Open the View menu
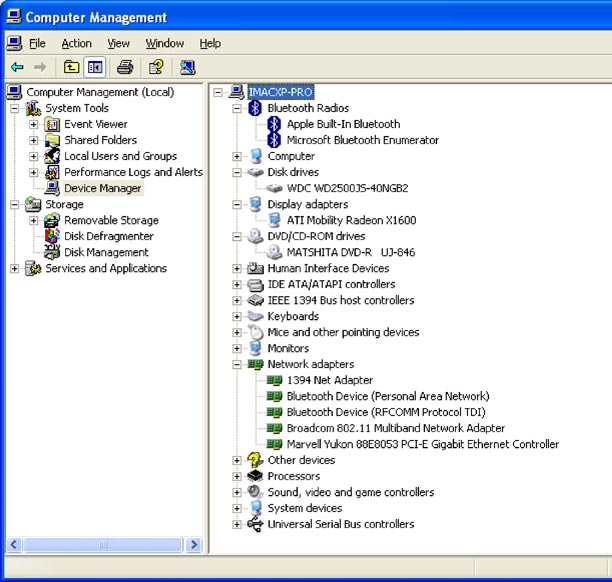 pos(119,43)
